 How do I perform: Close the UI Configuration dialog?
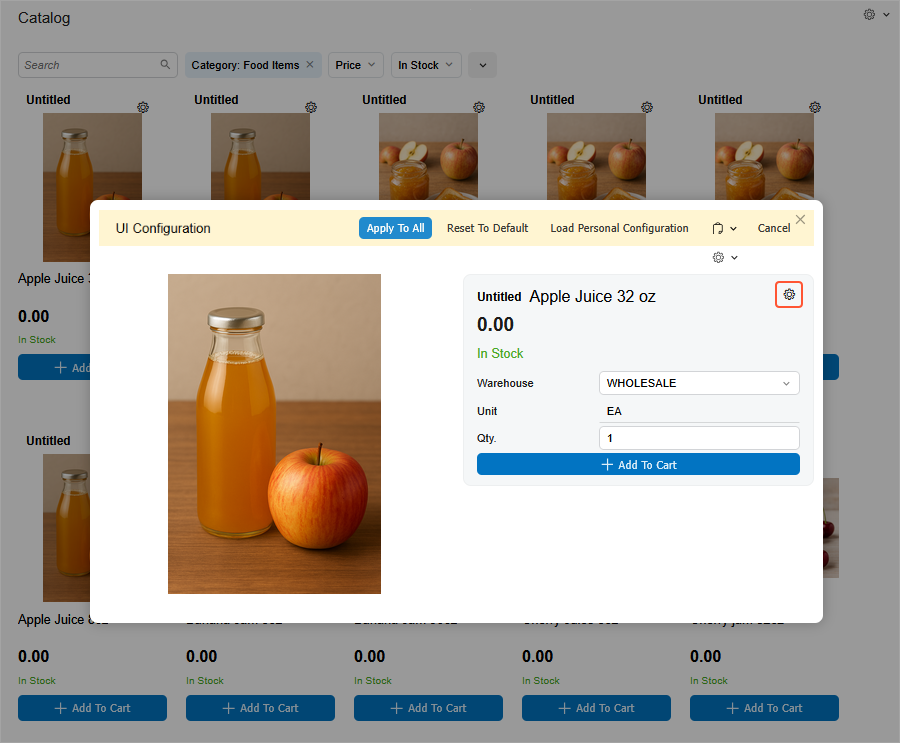click(x=801, y=219)
